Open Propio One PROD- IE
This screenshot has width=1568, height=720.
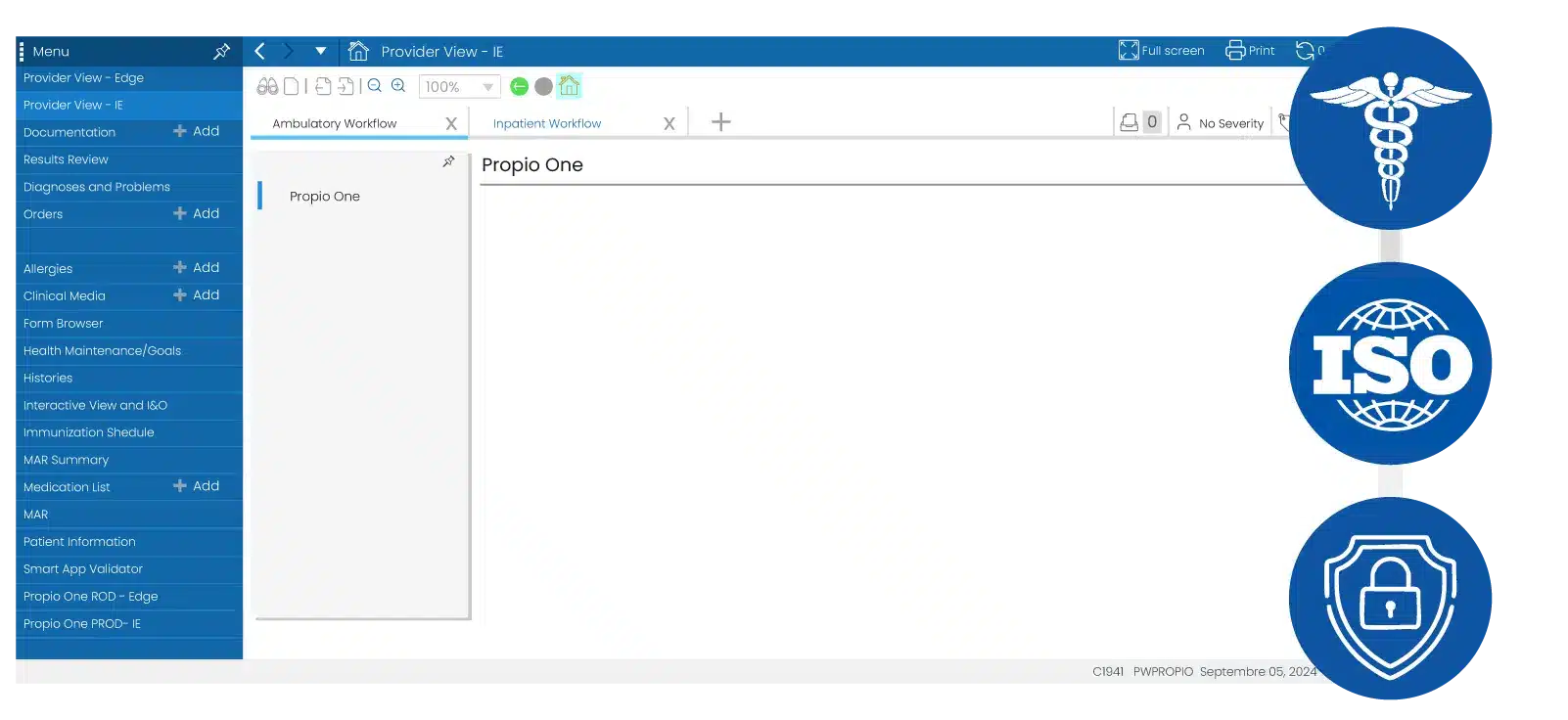point(129,624)
